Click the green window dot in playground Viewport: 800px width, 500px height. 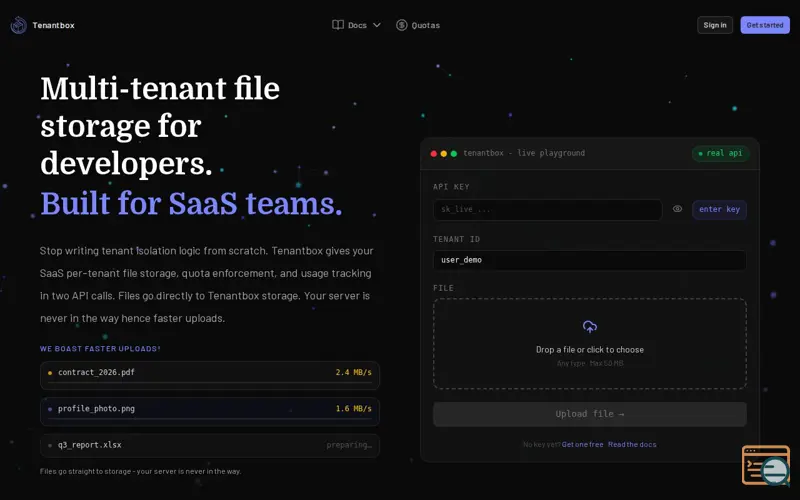point(454,154)
